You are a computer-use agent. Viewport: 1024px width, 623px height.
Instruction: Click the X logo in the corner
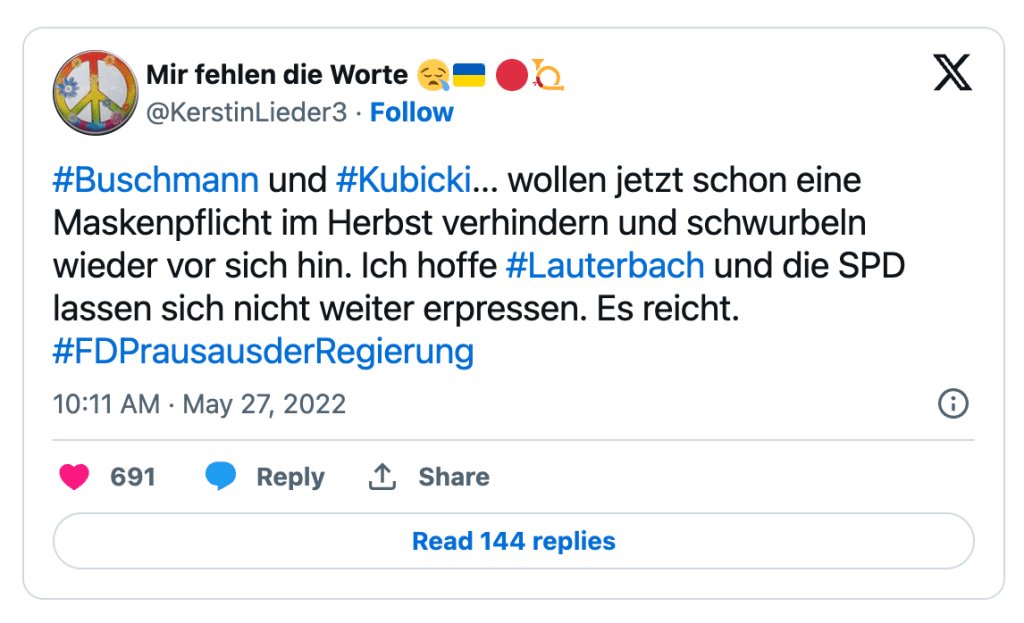click(x=952, y=71)
